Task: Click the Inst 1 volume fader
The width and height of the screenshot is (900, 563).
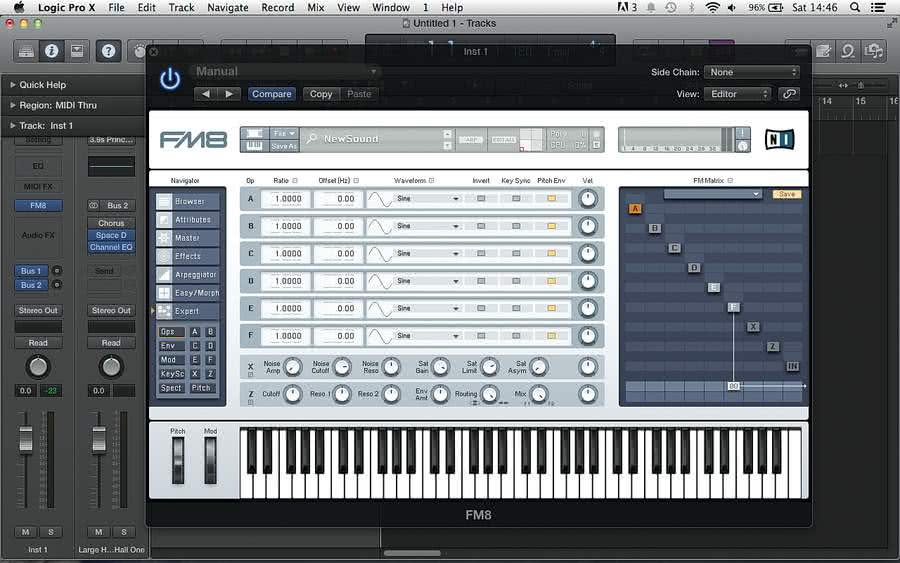Action: [26, 439]
